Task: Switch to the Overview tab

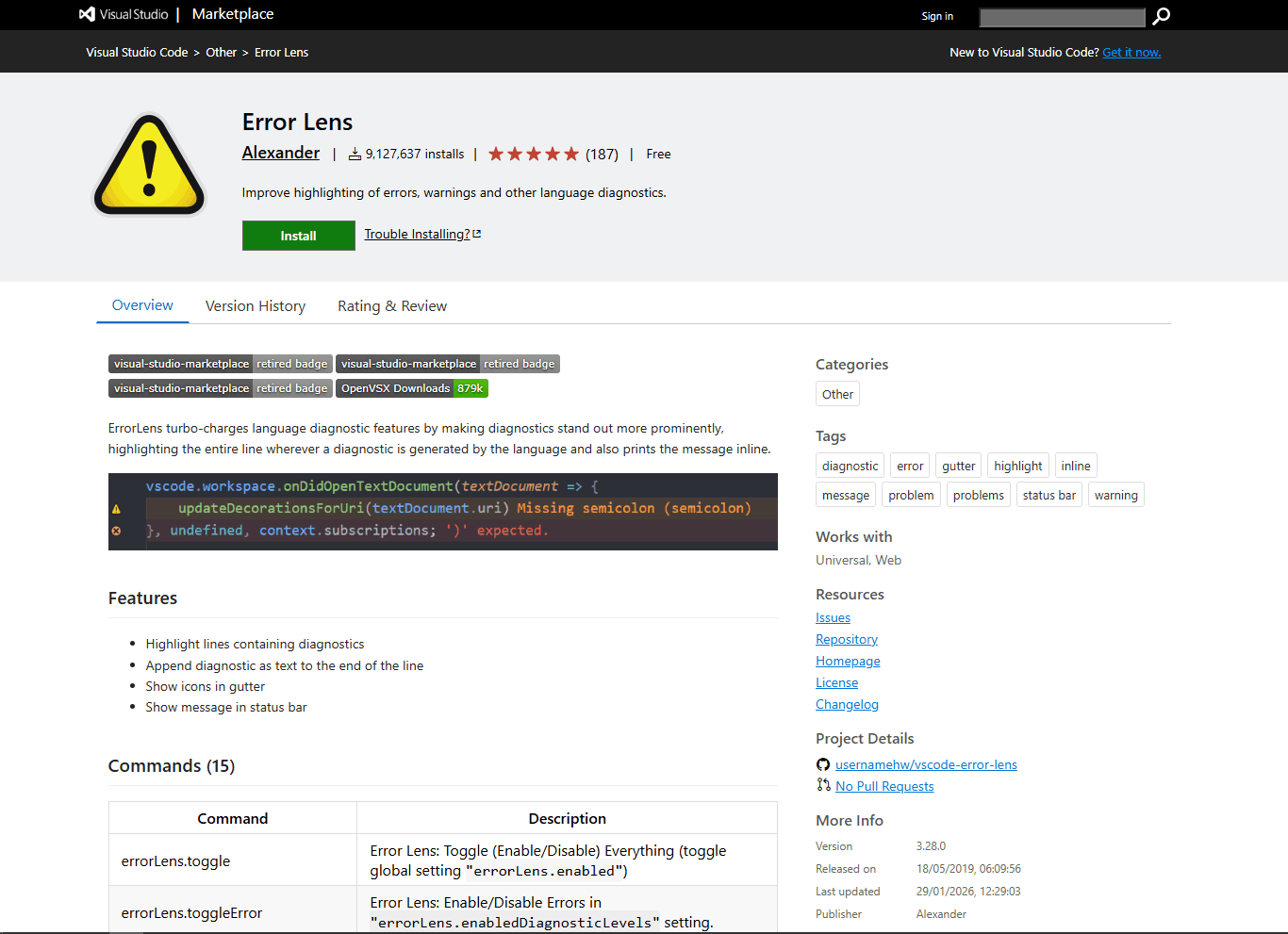Action: (x=142, y=305)
